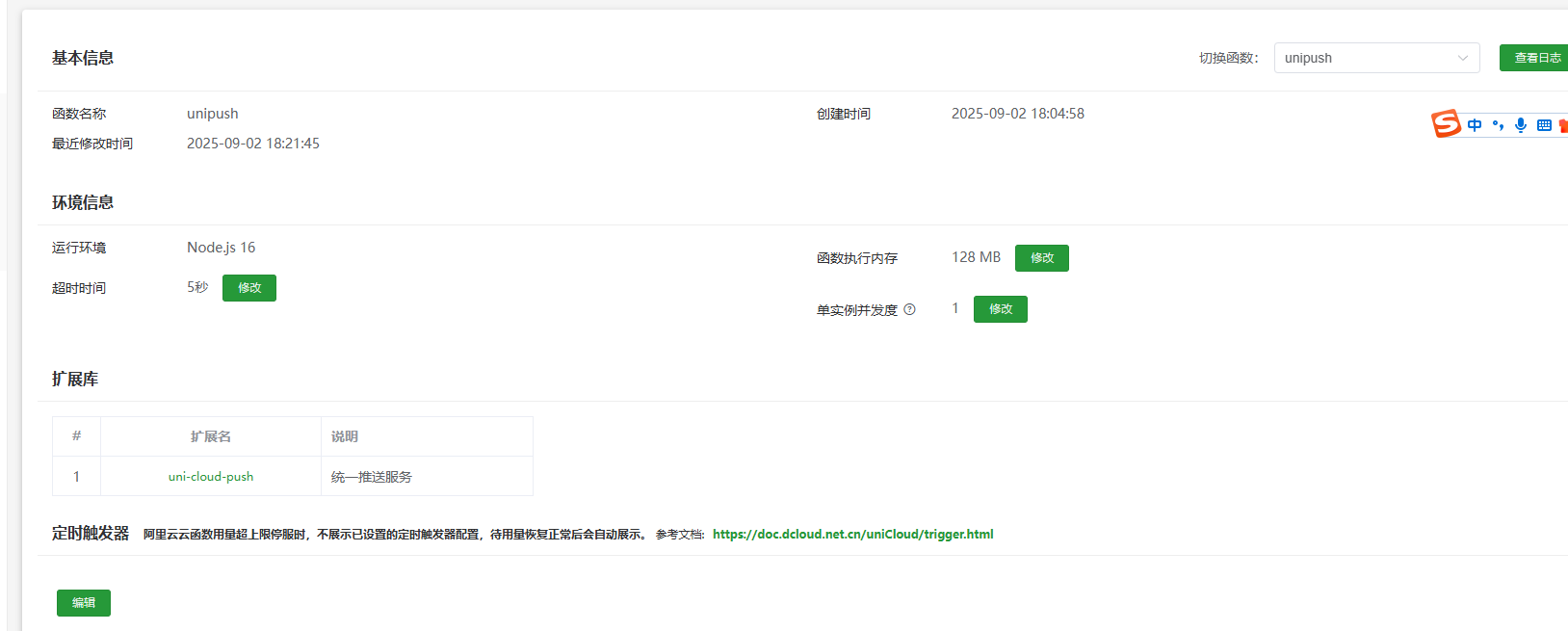Open the doc.dcloud.net.cn trigger.html link

tap(853, 534)
